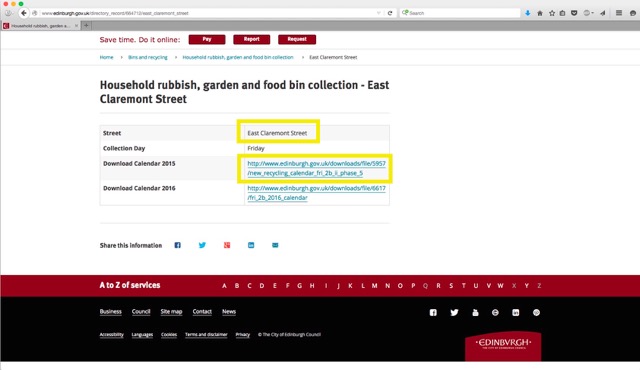This screenshot has height=370, width=640.
Task: Click the address bar URL field
Action: [x=208, y=13]
